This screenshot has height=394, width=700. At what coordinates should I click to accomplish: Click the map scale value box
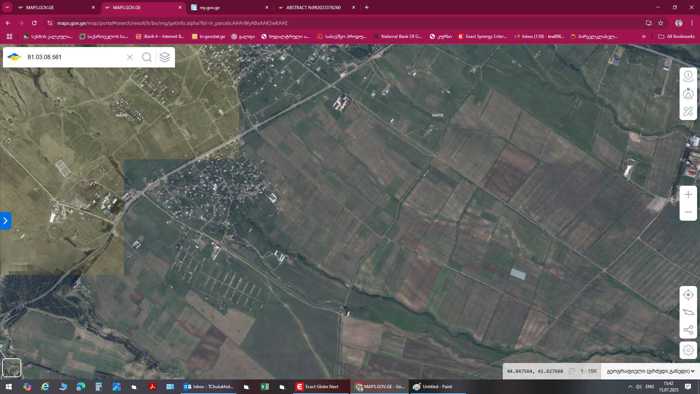pos(588,371)
